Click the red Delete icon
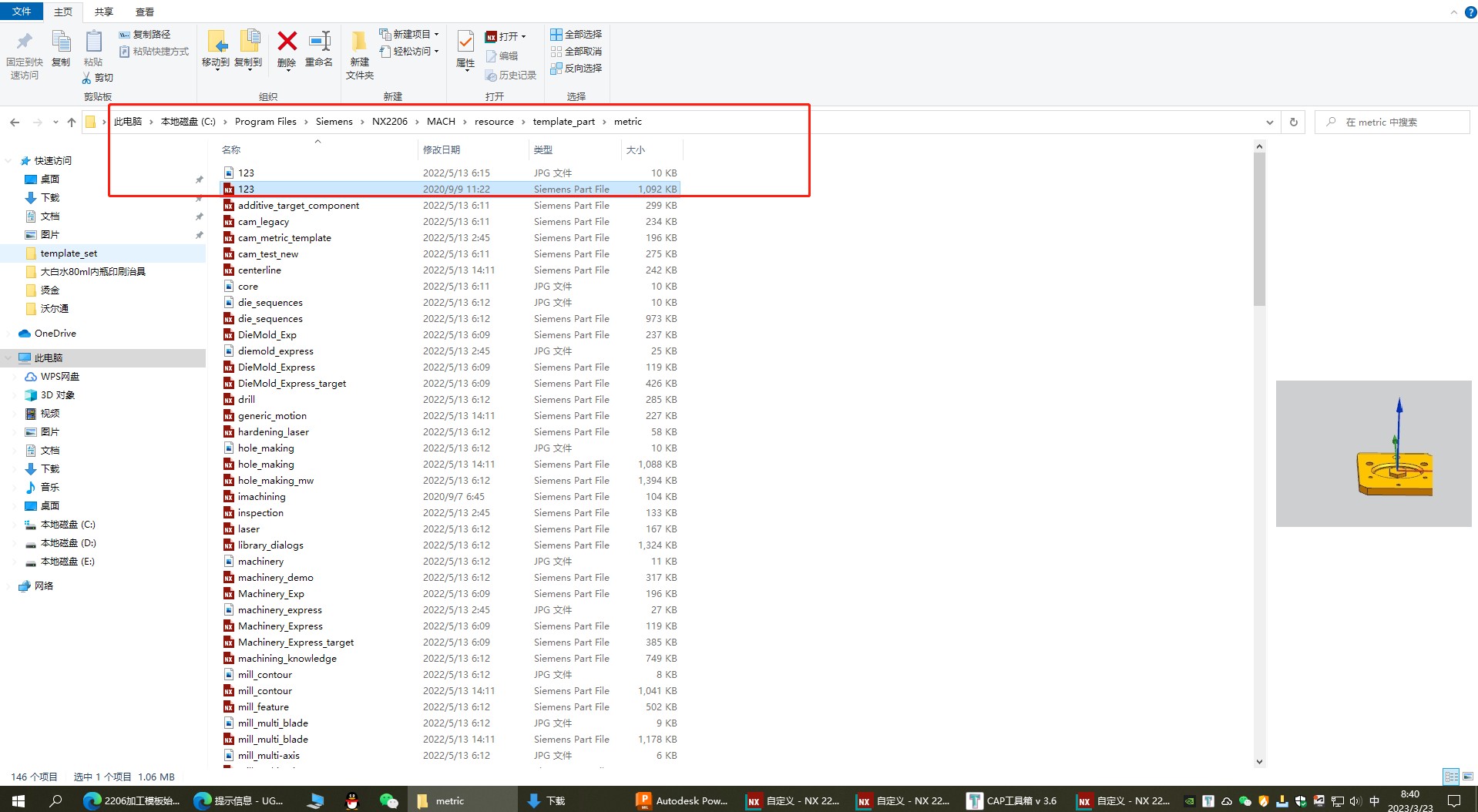1478x812 pixels. tap(287, 42)
